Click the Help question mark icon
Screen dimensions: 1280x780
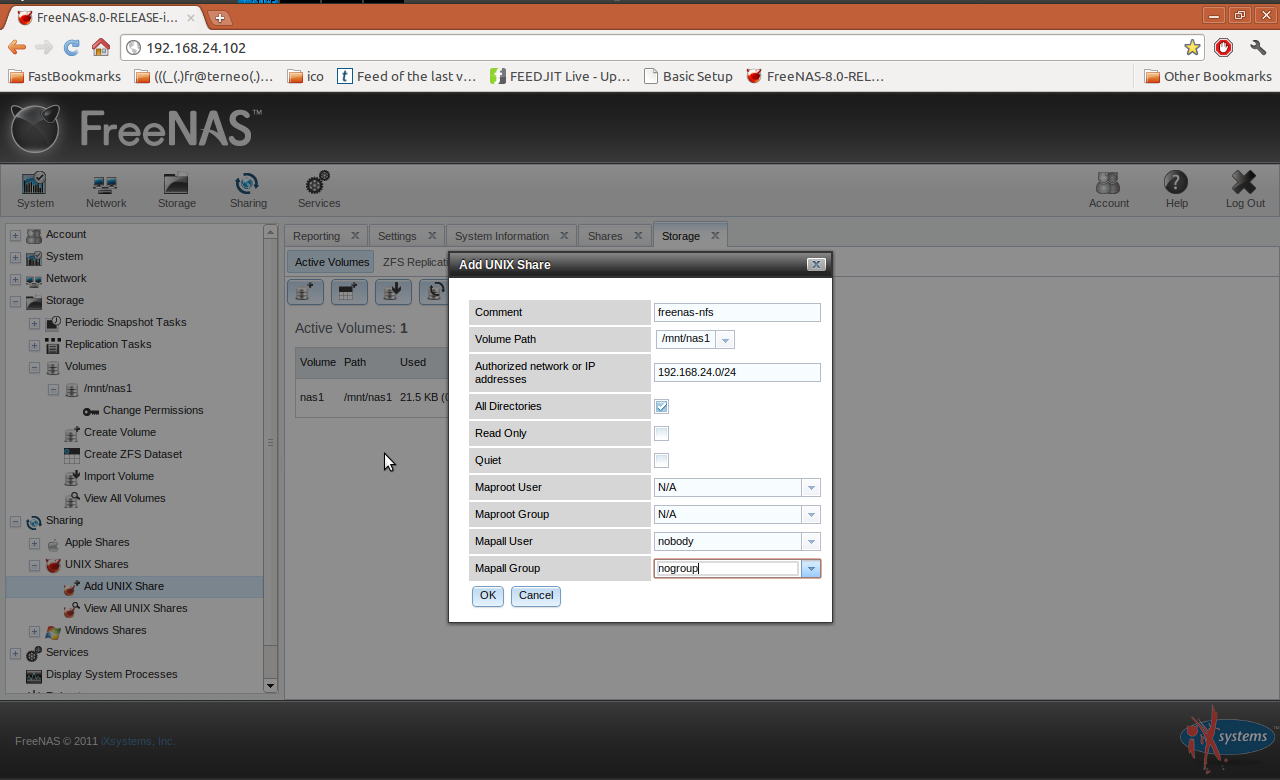(x=1176, y=190)
